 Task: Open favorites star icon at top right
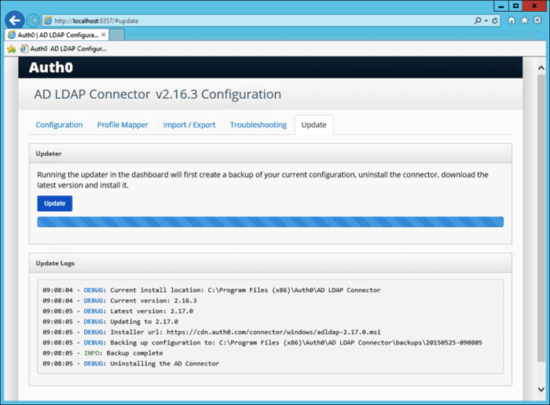[x=524, y=20]
